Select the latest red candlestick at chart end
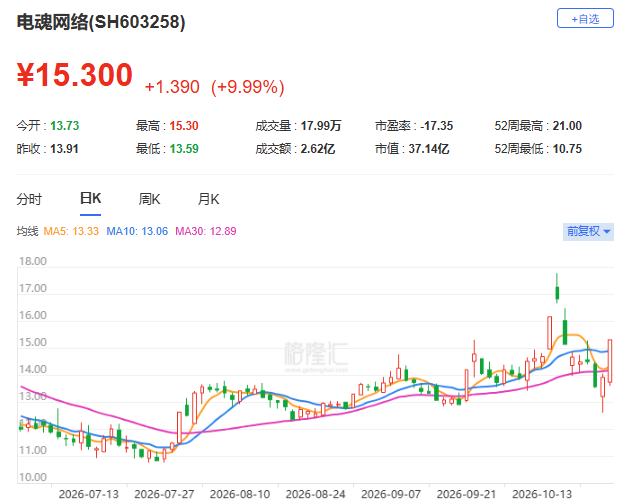 click(610, 361)
